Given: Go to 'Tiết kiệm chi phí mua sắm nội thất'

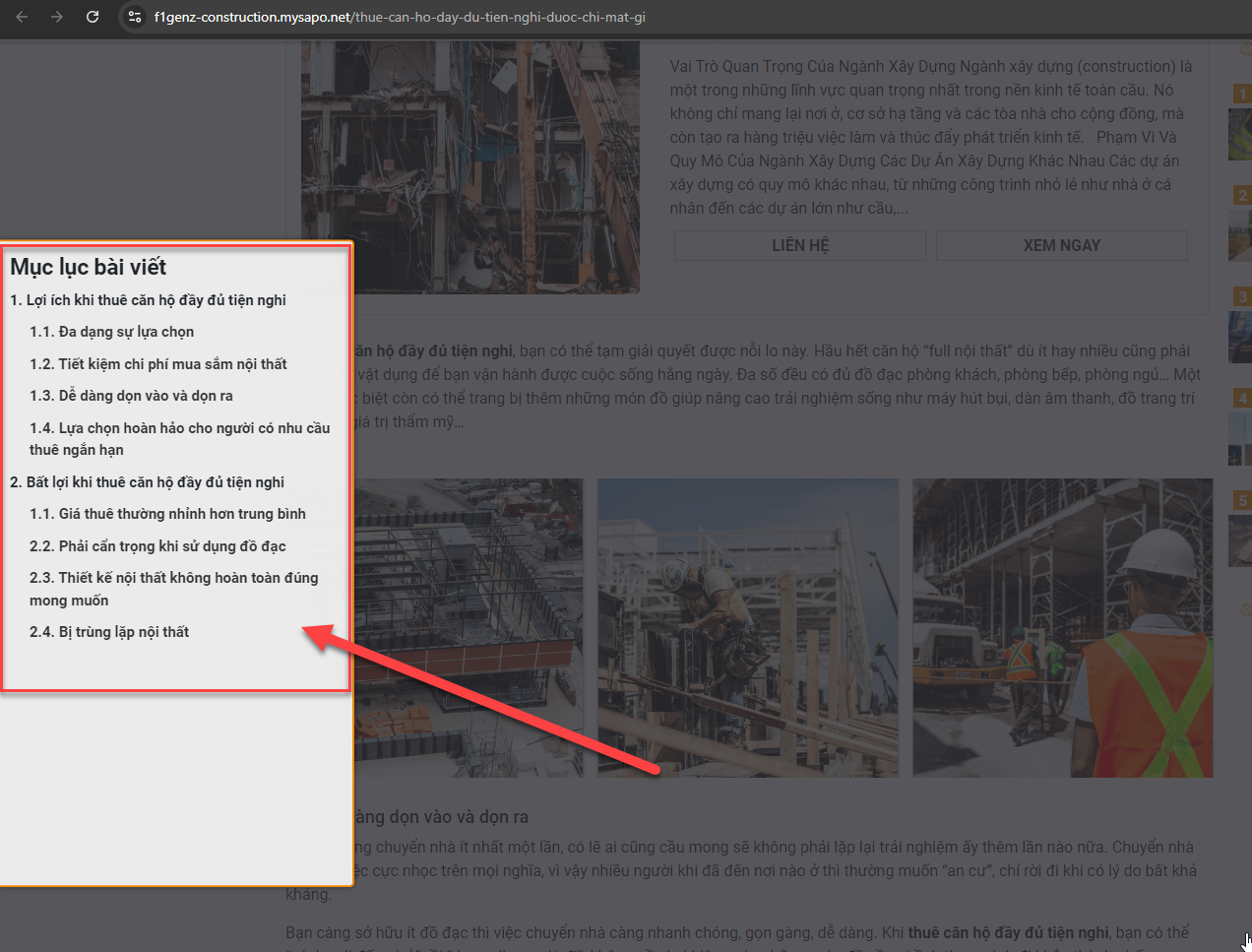Looking at the screenshot, I should (x=157, y=364).
